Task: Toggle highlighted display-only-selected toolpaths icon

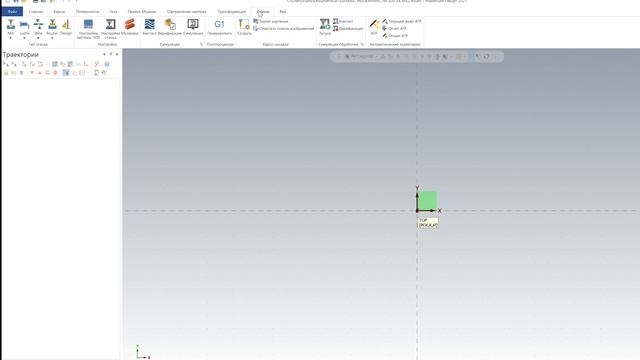Action: click(66, 73)
